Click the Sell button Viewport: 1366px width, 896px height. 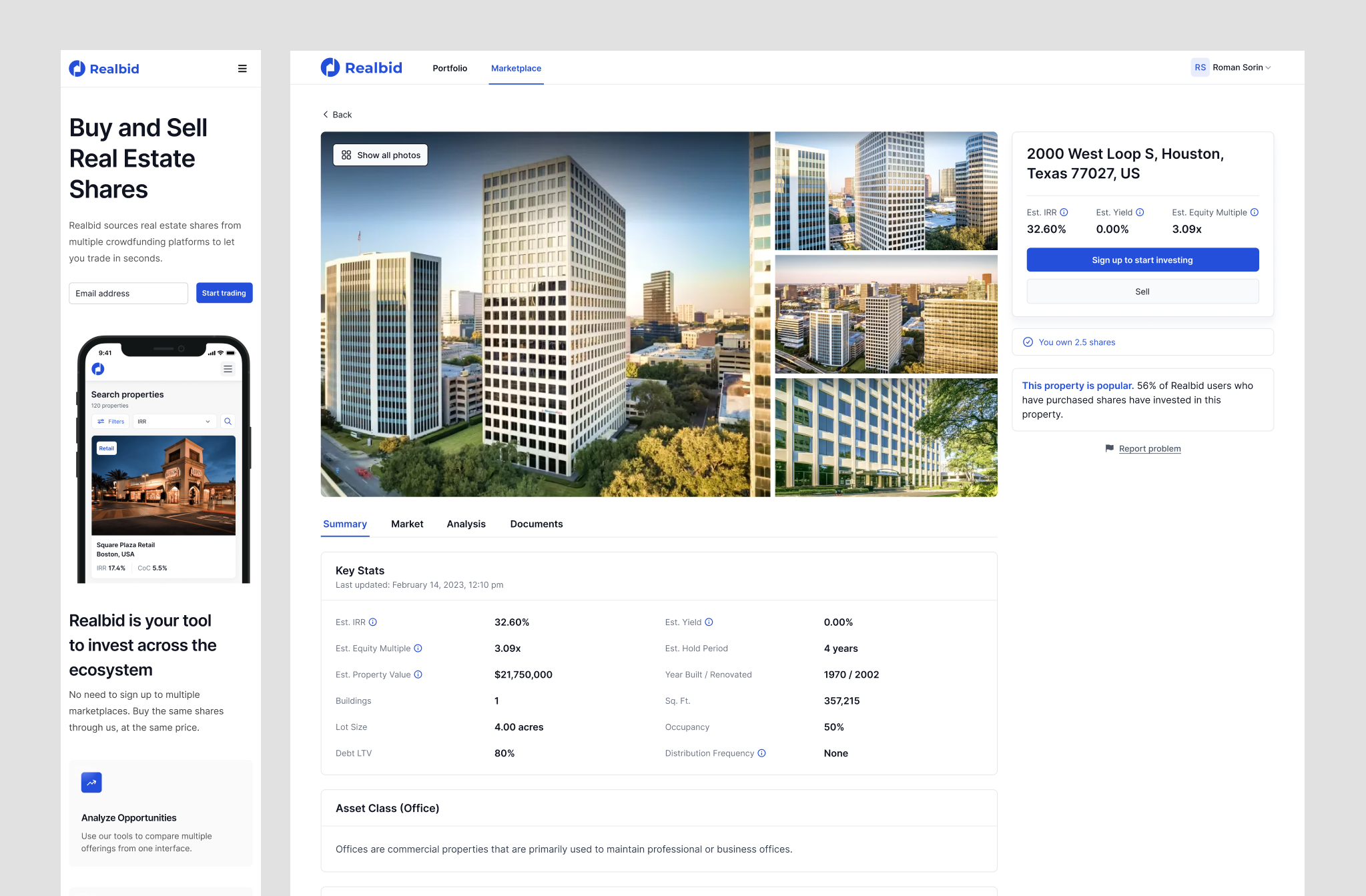[1142, 291]
